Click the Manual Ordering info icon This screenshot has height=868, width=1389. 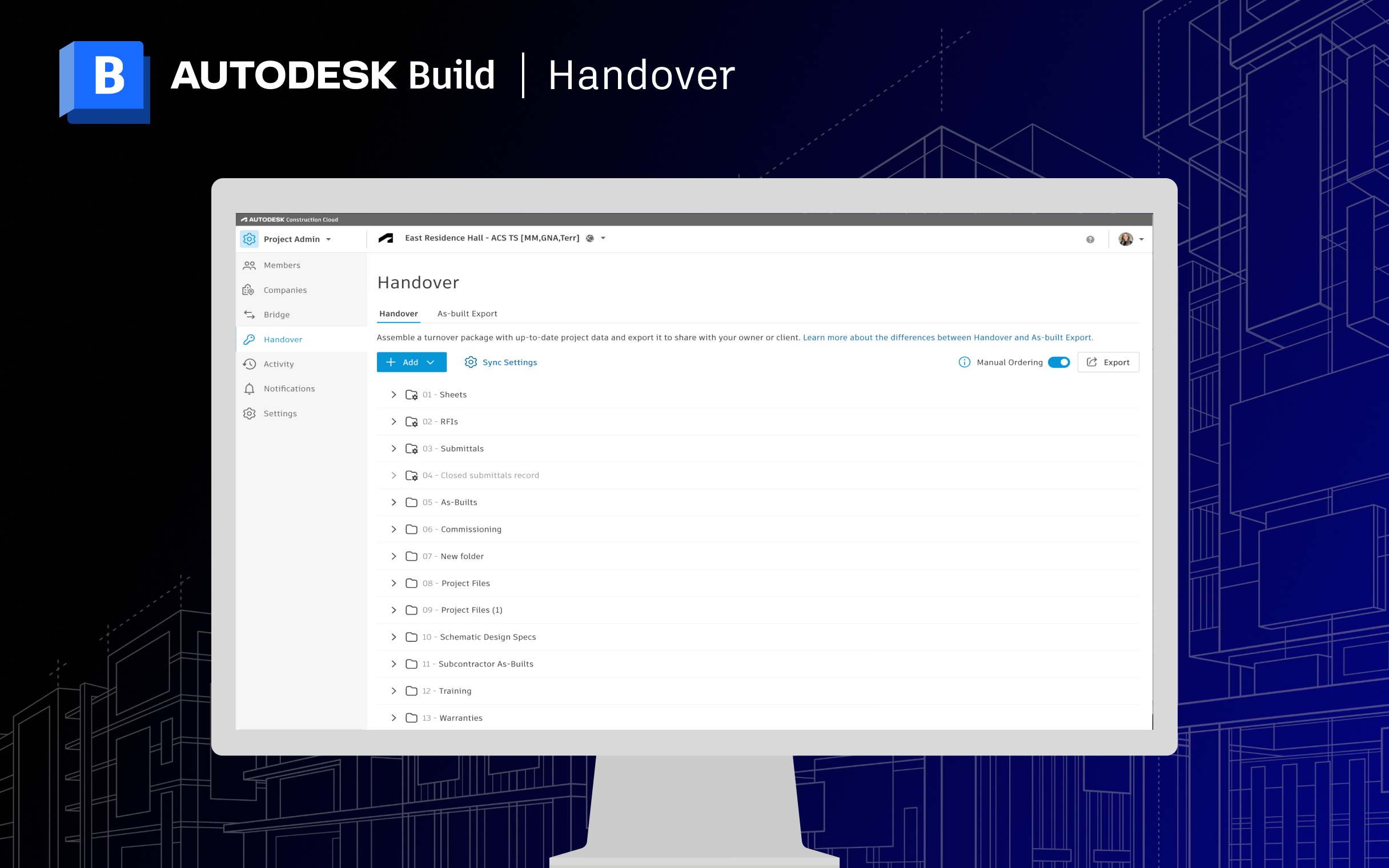pyautogui.click(x=964, y=362)
